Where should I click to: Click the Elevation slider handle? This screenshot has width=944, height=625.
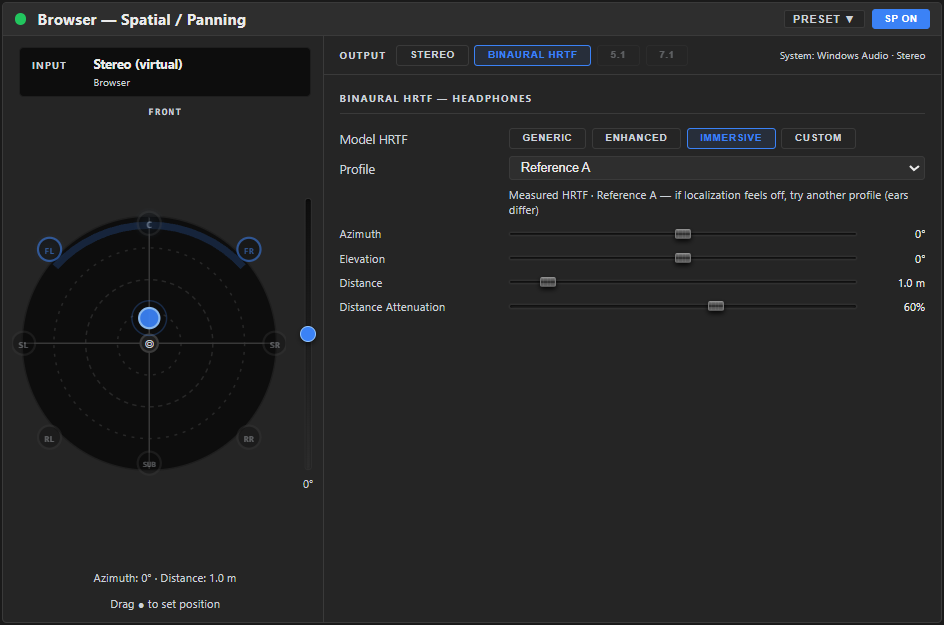(x=683, y=258)
